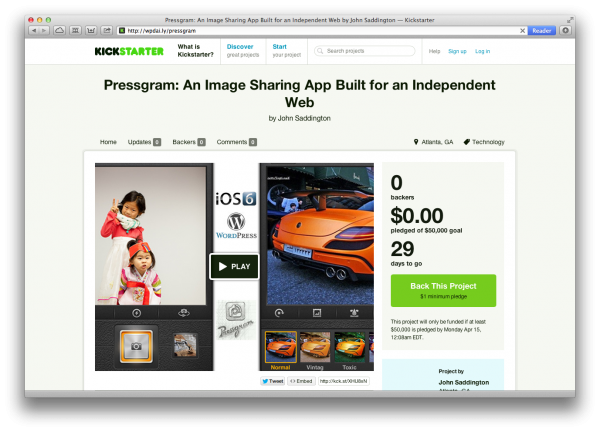Click the Safari back arrow button
Screen dimensions: 600x432
point(34,30)
